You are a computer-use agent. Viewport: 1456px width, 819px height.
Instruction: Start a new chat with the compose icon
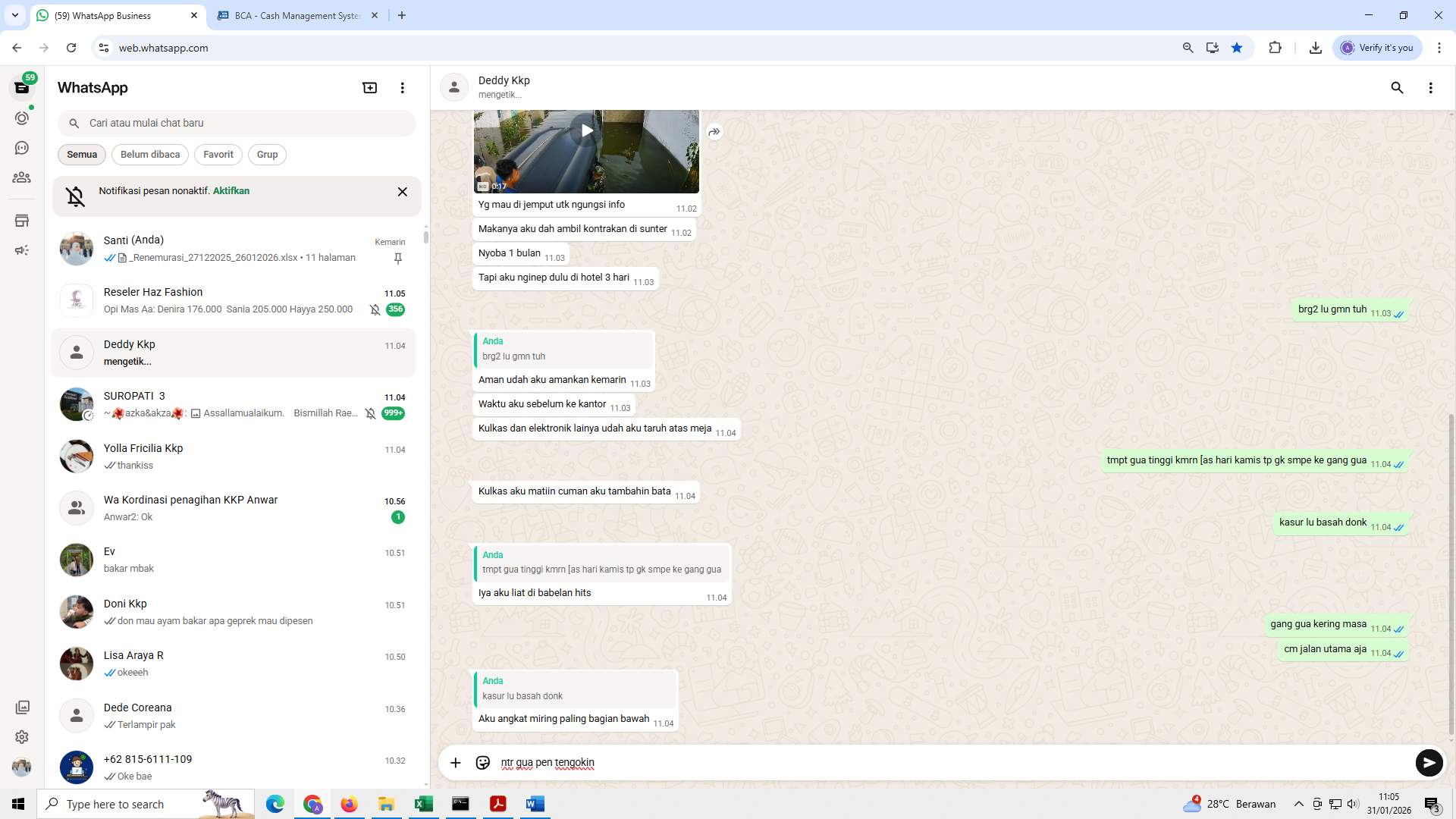tap(369, 87)
